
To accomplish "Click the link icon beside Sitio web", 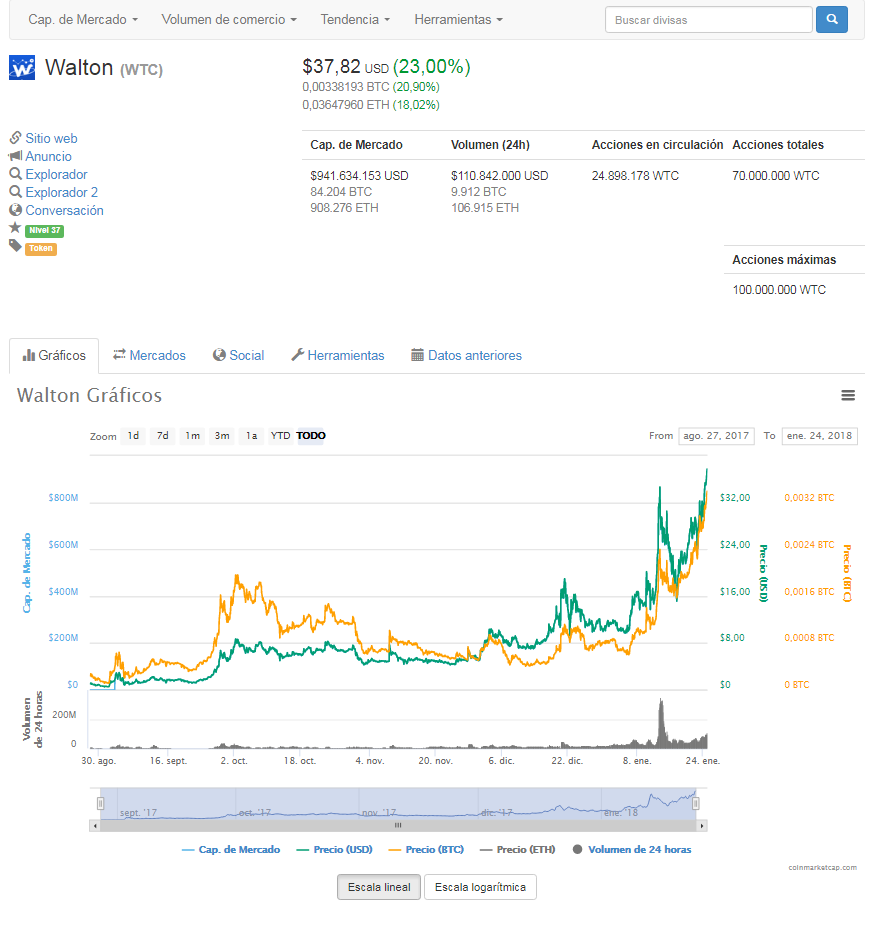I will 15,138.
